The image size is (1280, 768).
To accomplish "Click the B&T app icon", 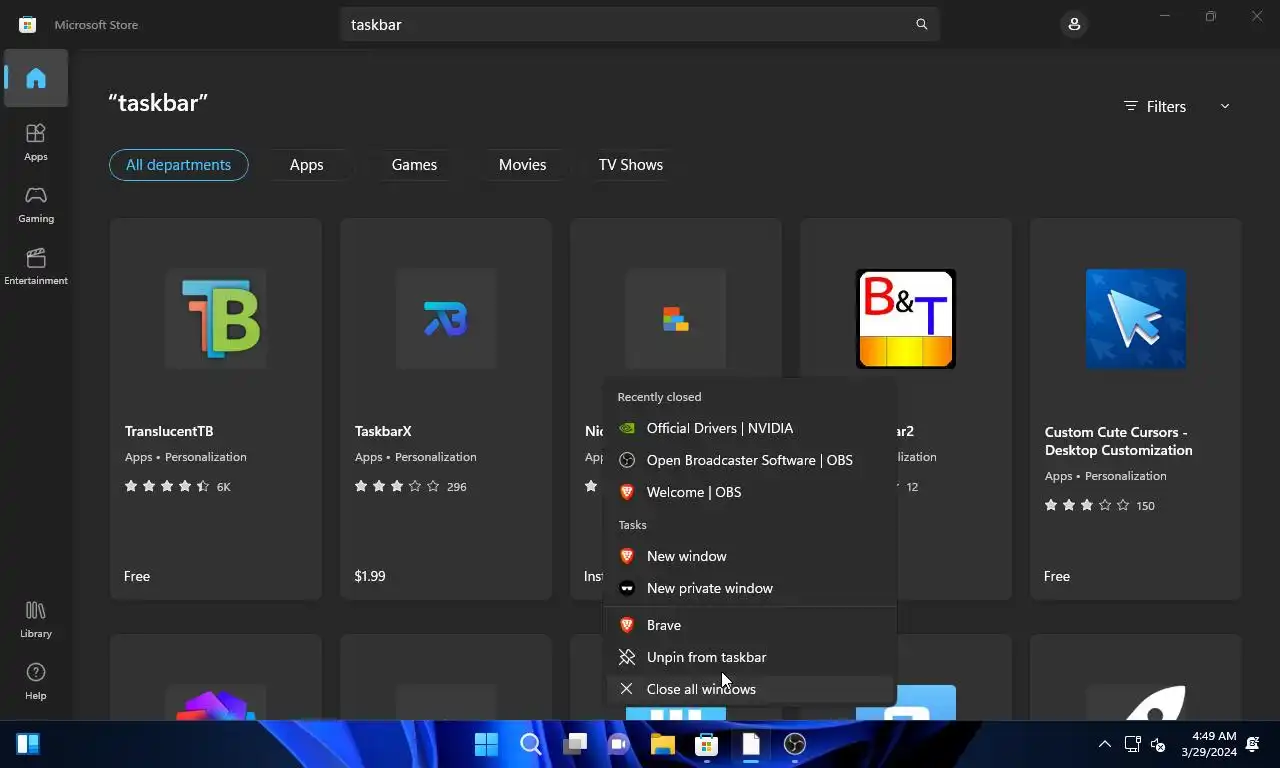I will click(x=906, y=319).
